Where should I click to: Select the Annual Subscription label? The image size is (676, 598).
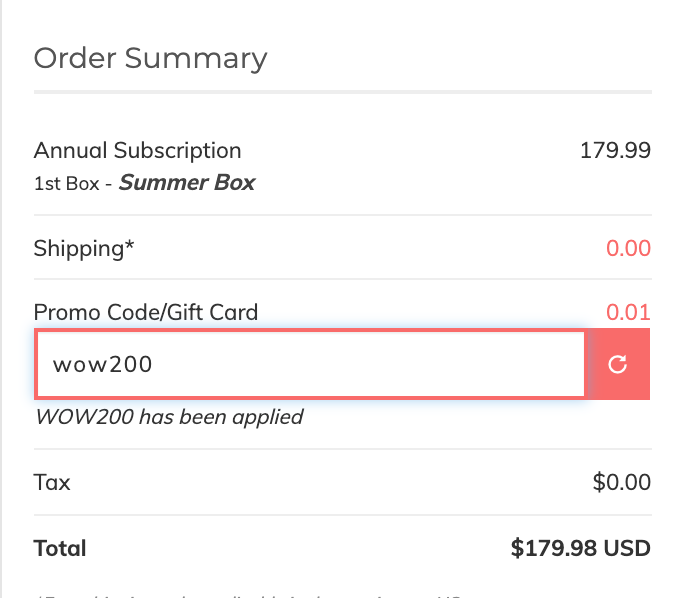(137, 151)
